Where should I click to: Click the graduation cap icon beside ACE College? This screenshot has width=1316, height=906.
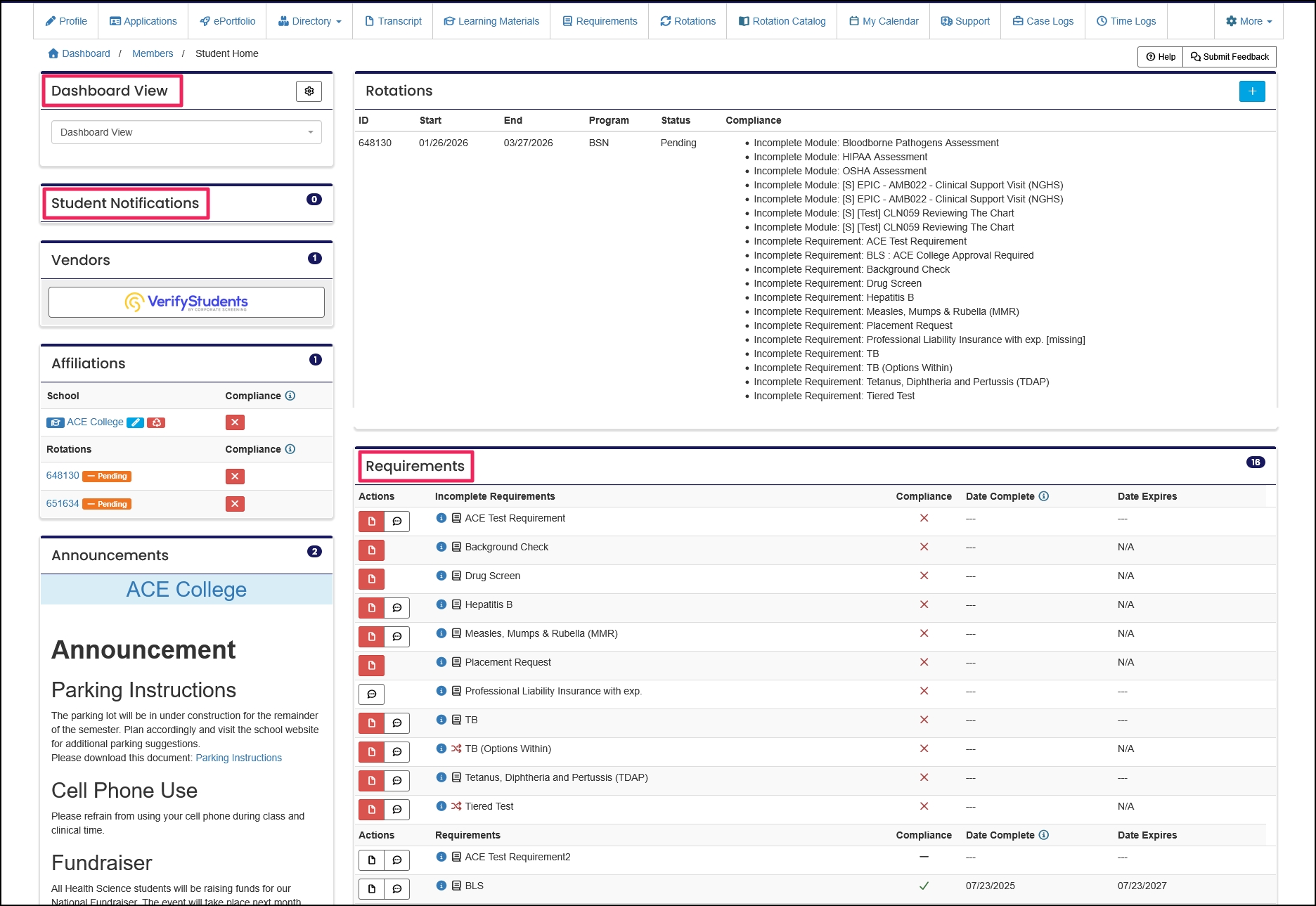click(x=55, y=422)
